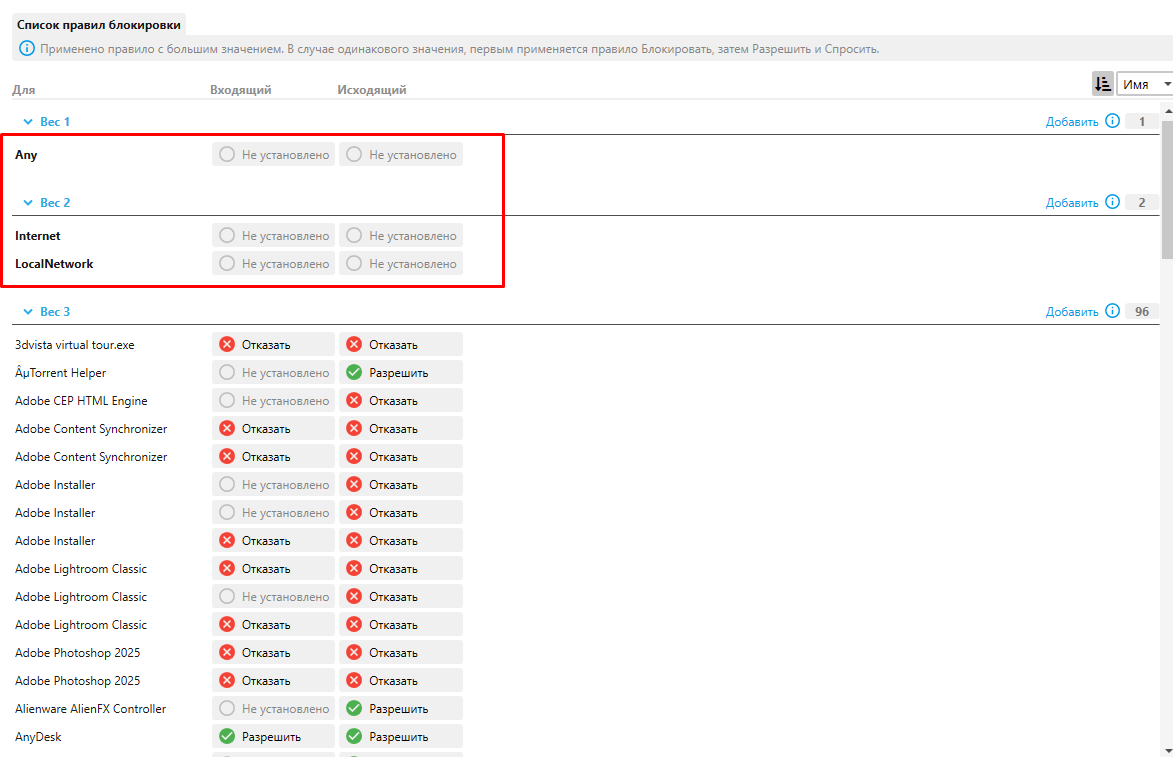Click red deny icon for 3dvista incoming
This screenshot has height=757, width=1173.
point(227,344)
